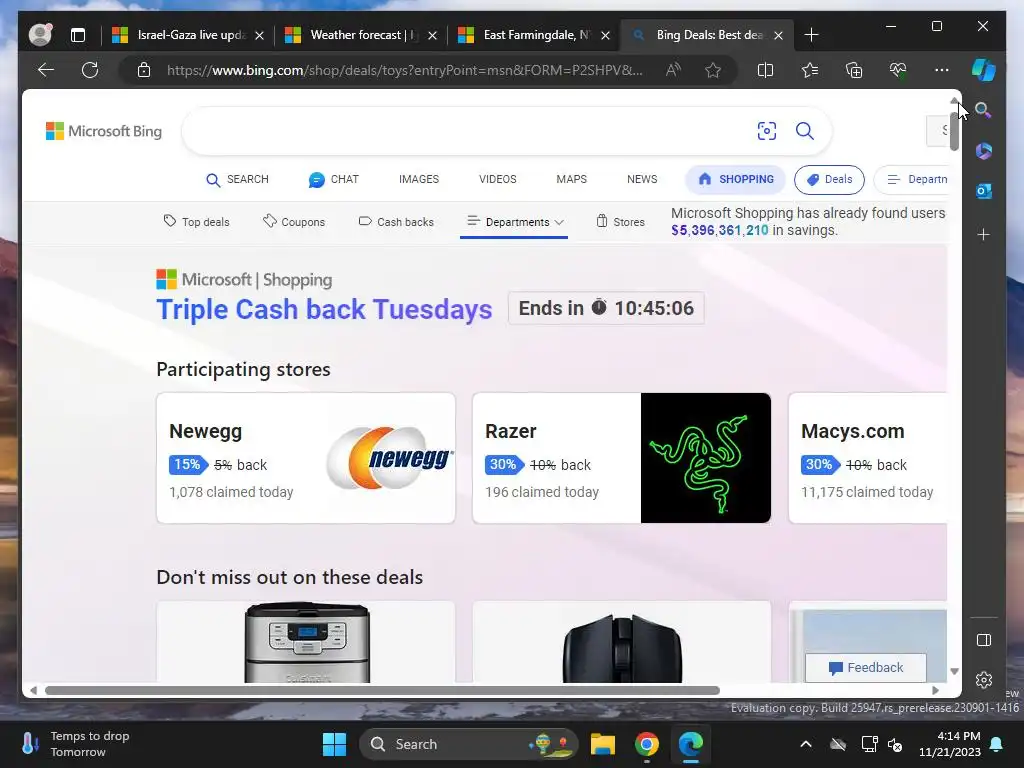Add this page to favorites star icon
This screenshot has width=1024, height=768.
click(713, 70)
